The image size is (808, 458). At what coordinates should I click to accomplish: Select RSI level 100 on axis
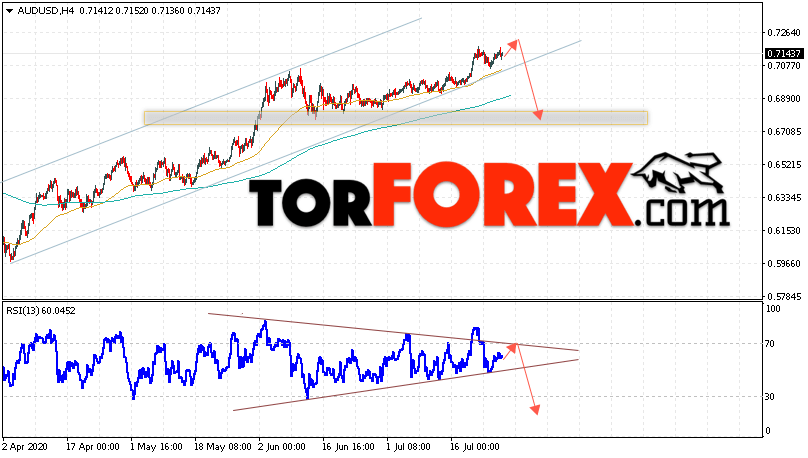(x=773, y=309)
